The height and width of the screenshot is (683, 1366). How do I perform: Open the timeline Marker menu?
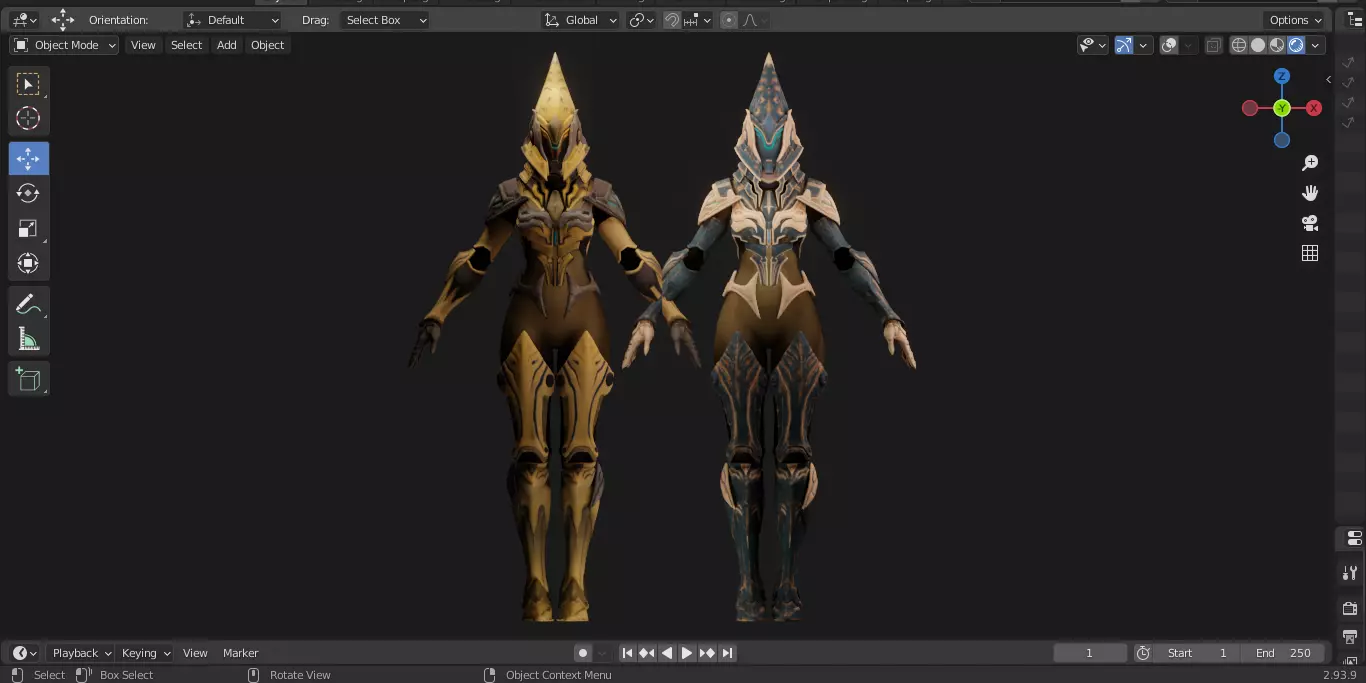pos(240,653)
